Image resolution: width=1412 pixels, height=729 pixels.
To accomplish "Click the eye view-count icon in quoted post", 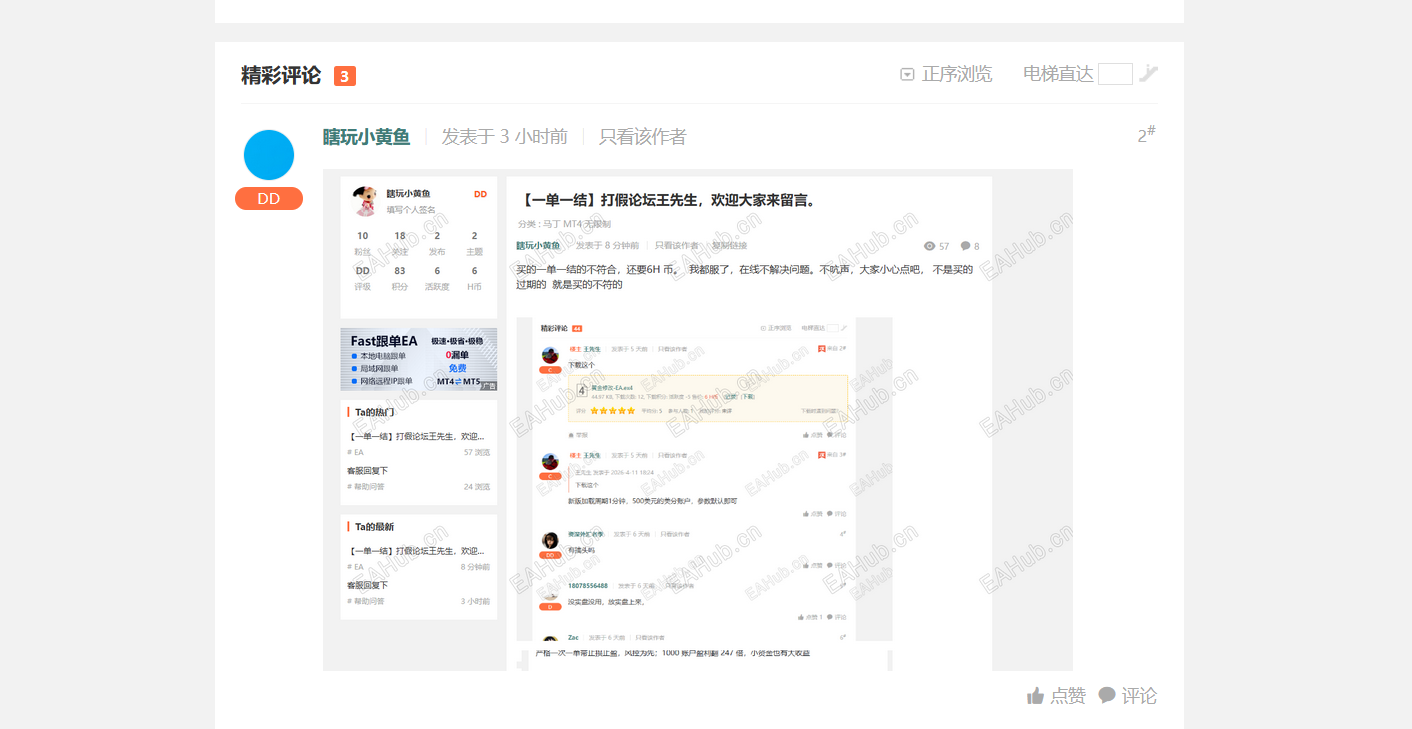I will coord(930,245).
